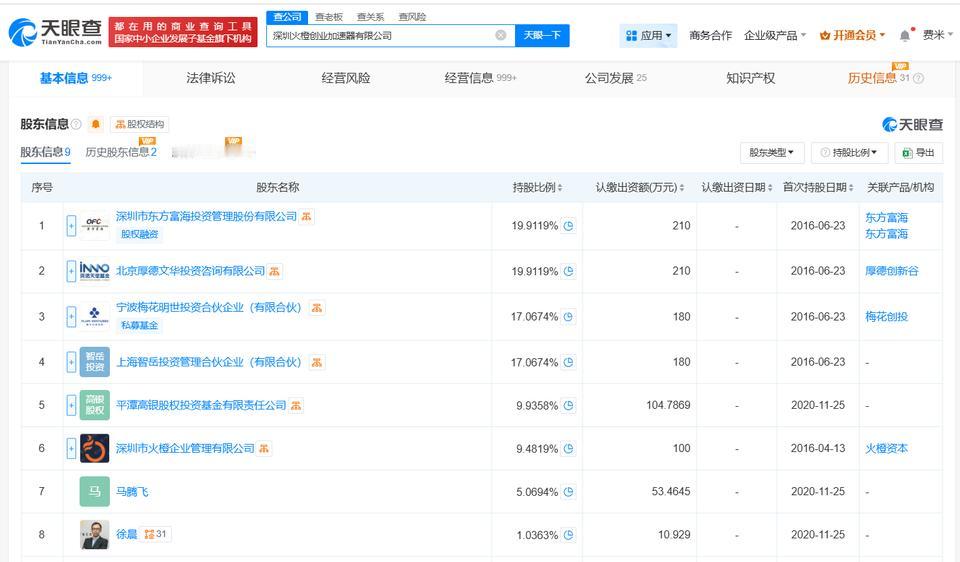Click 徐晨's profile photo
Viewport: 960px width, 562px height.
coord(94,534)
